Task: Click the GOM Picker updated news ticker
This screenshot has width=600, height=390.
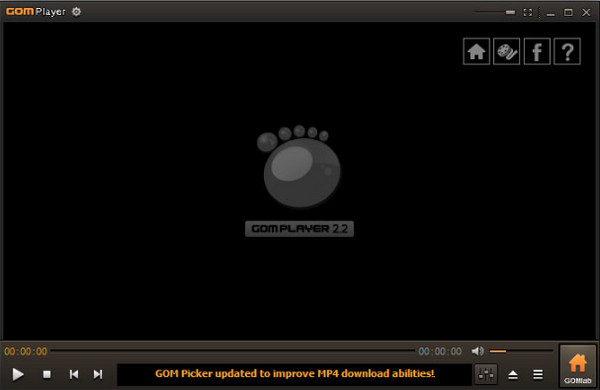Action: click(x=295, y=374)
